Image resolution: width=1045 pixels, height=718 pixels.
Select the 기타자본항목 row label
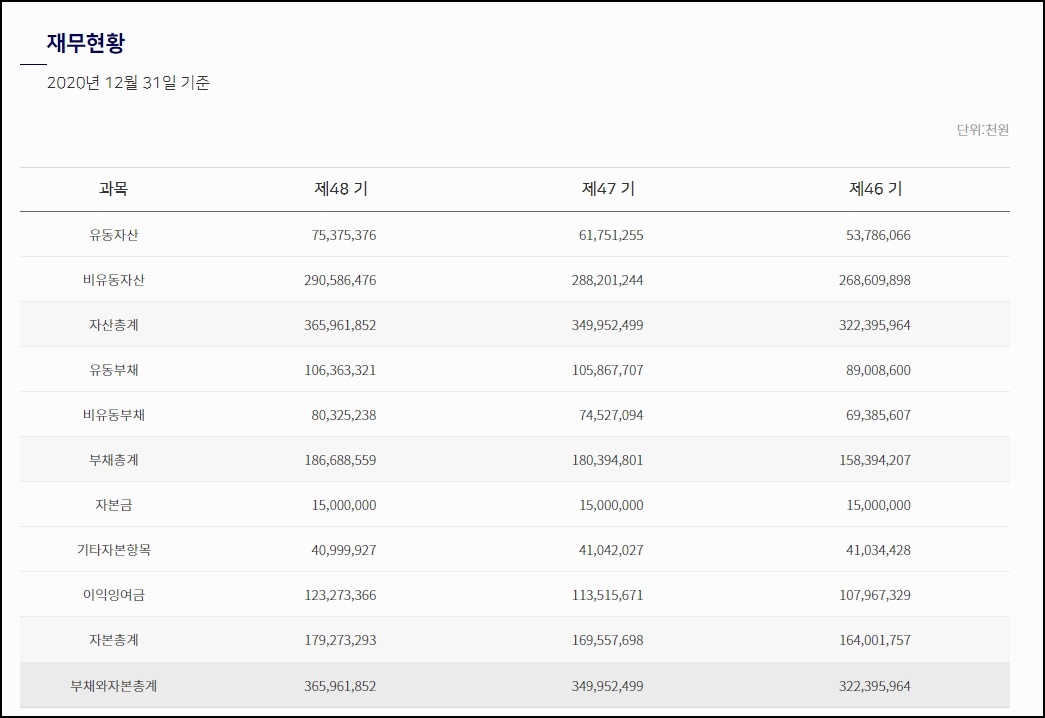point(114,550)
